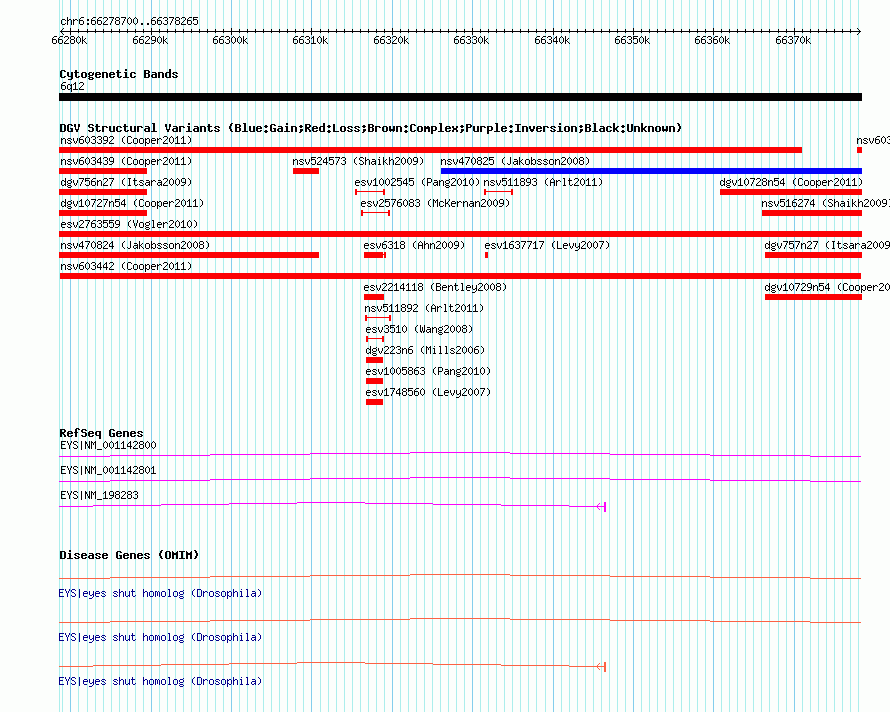
Task: Click the 66370k ruler tick label
Action: (793, 40)
